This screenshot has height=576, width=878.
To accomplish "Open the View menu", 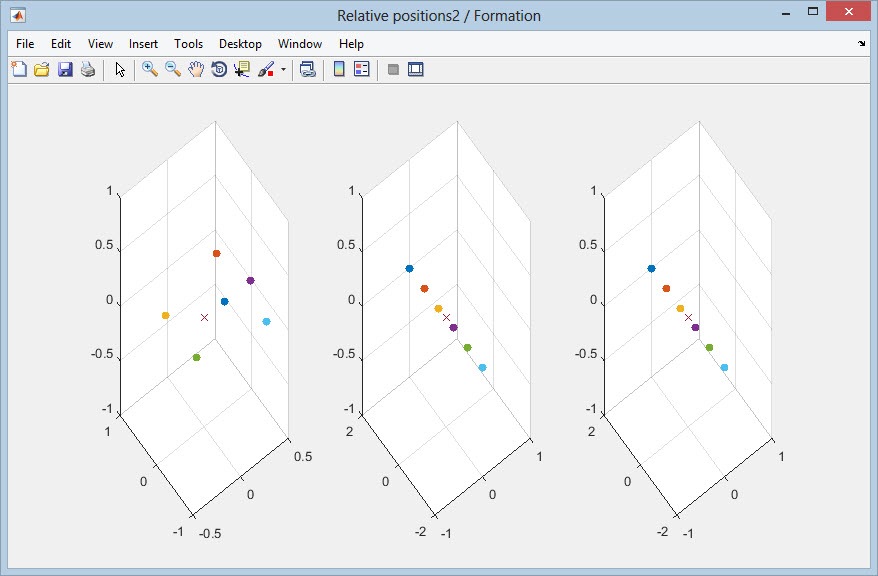I will point(100,44).
